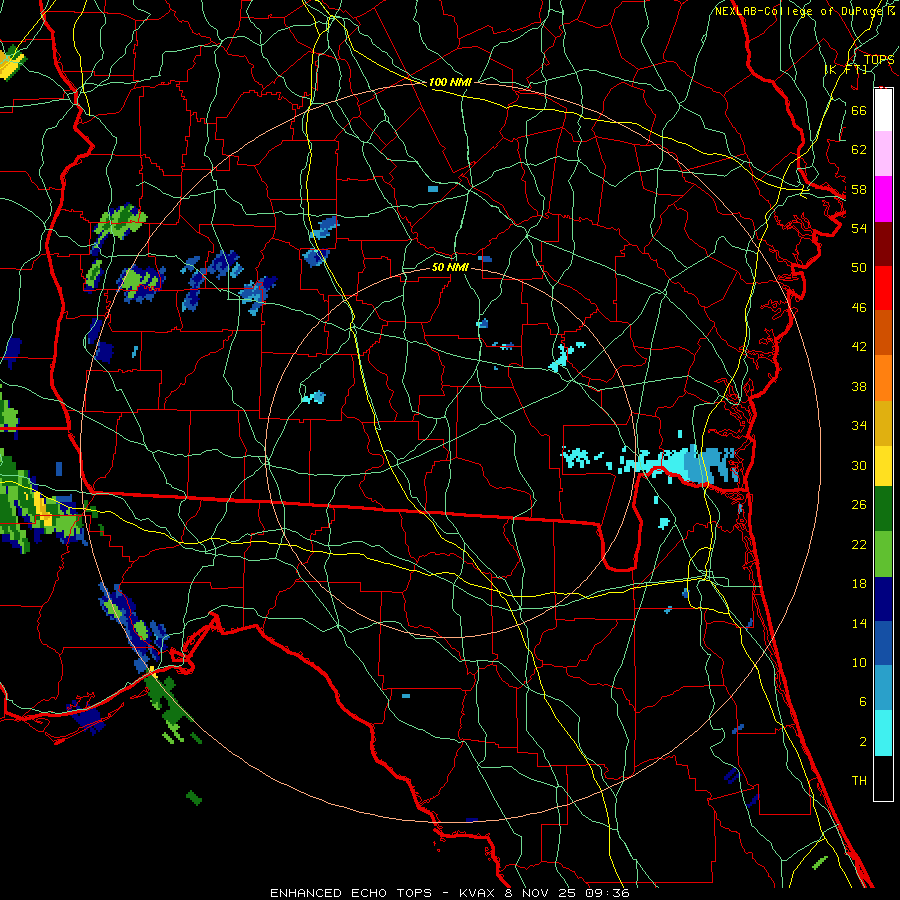Click the legend value "58"
Screen dimensions: 900x900
[x=859, y=189]
